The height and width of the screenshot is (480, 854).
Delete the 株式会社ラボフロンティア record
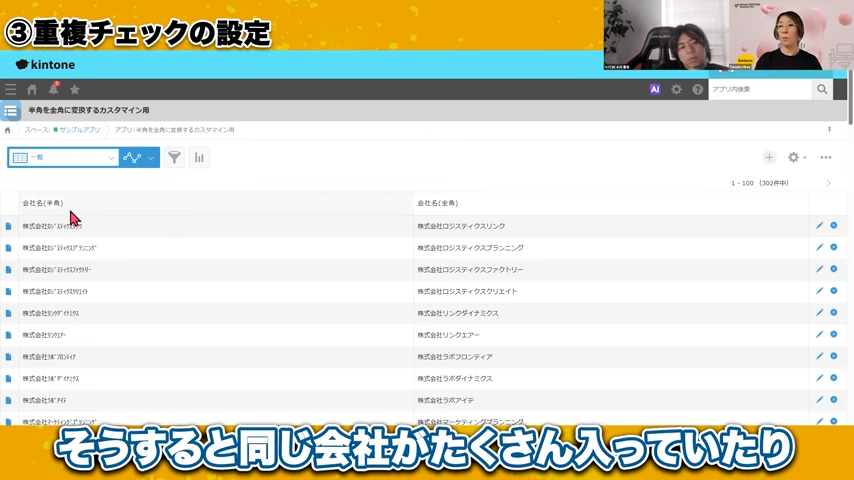click(x=834, y=356)
